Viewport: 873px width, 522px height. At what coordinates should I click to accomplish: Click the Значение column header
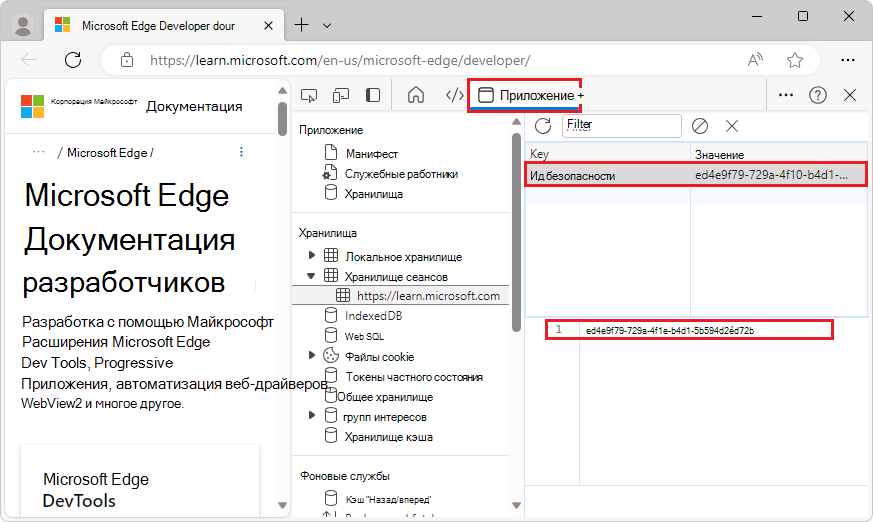click(x=779, y=154)
